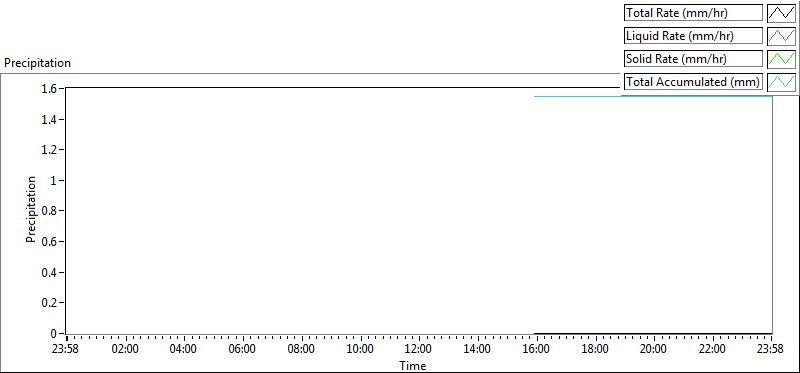Click the Liquid Rate red plot sample icon
The height and width of the screenshot is (373, 800).
(782, 36)
